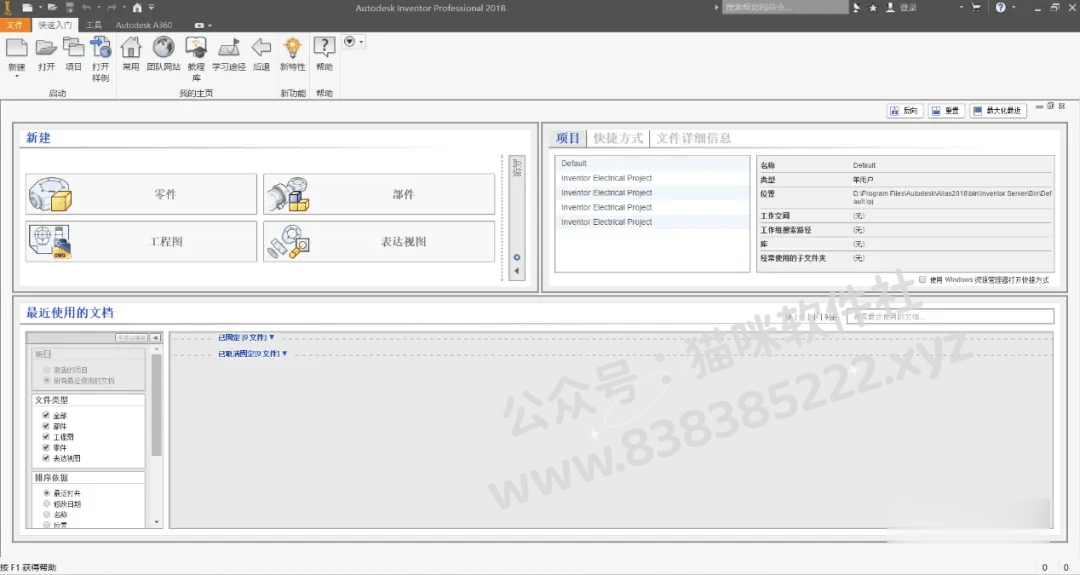This screenshot has height=575, width=1080.
Task: Click the 常用 (Home) house icon
Action: point(131,48)
